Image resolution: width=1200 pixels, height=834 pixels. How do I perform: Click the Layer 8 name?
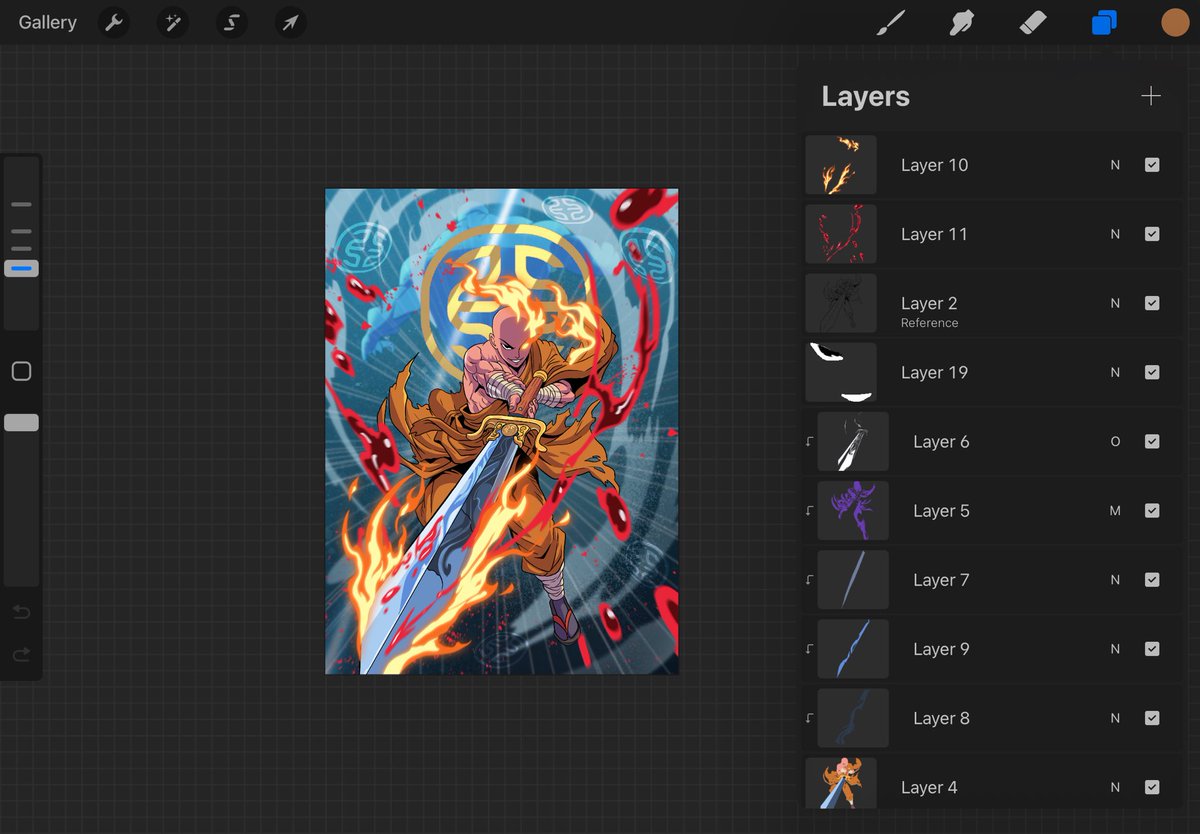point(941,718)
